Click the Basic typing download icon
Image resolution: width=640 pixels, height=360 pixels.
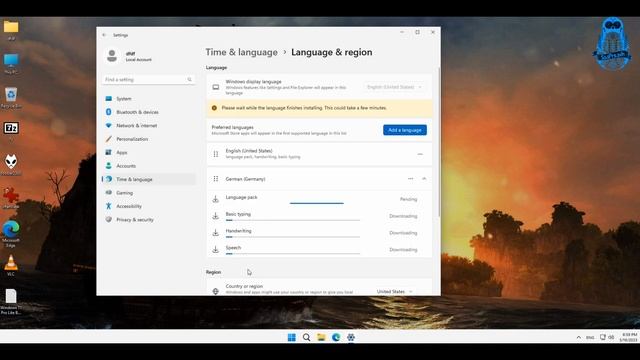coord(216,216)
